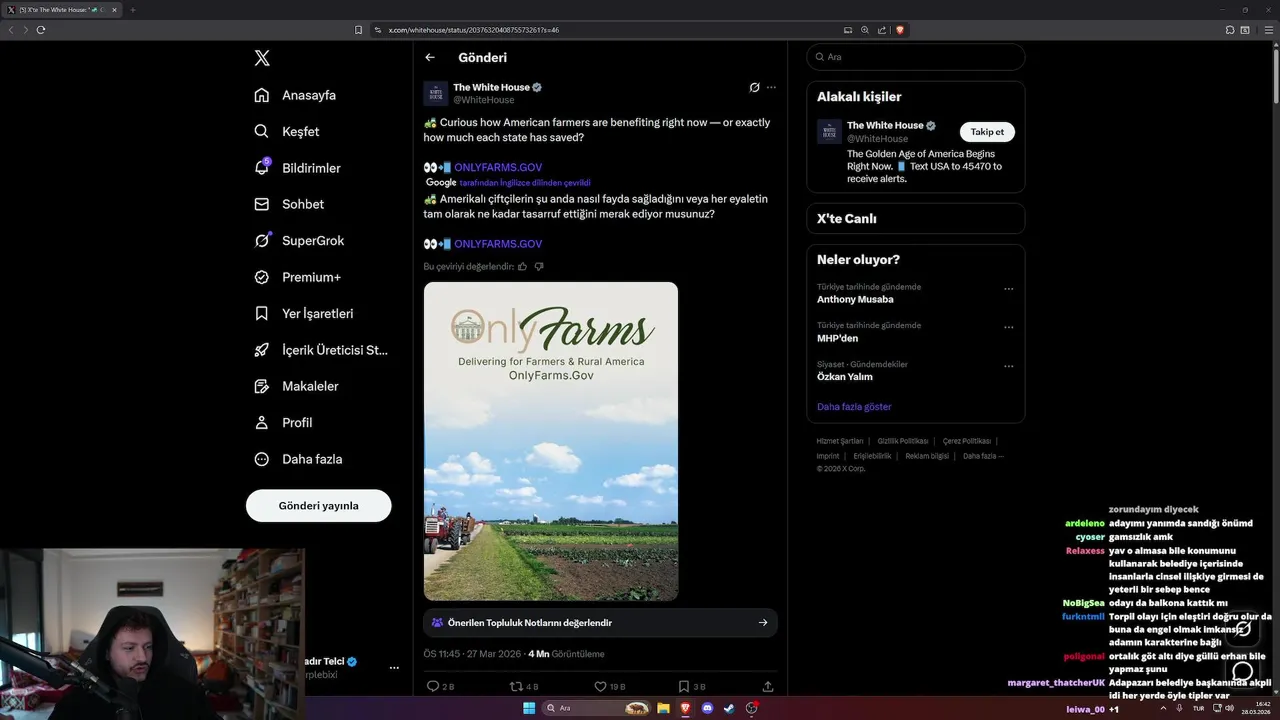This screenshot has width=1280, height=720.
Task: Click the Ara search field on X
Action: click(916, 57)
